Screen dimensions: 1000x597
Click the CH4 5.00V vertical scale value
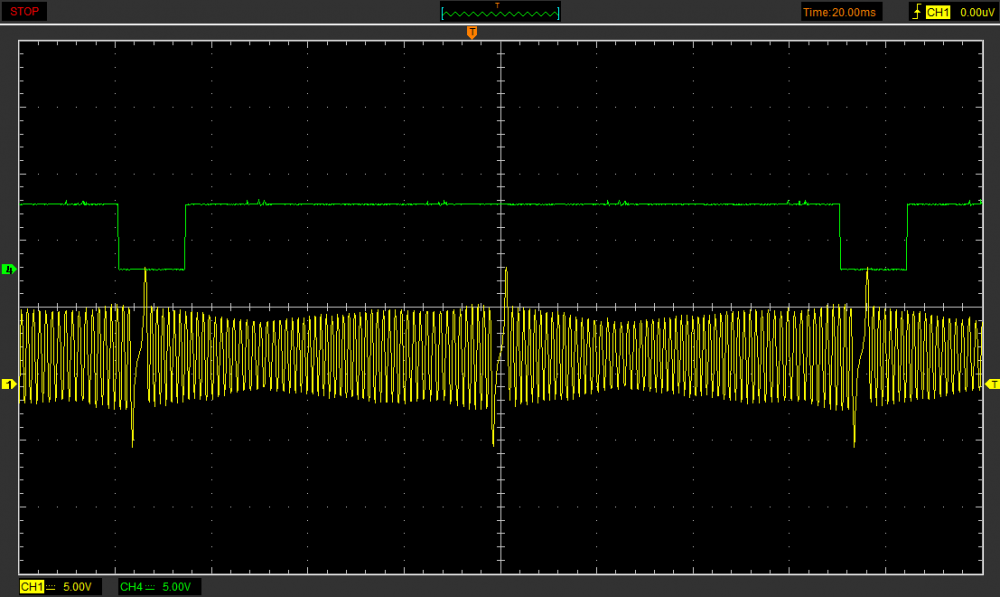[178, 586]
